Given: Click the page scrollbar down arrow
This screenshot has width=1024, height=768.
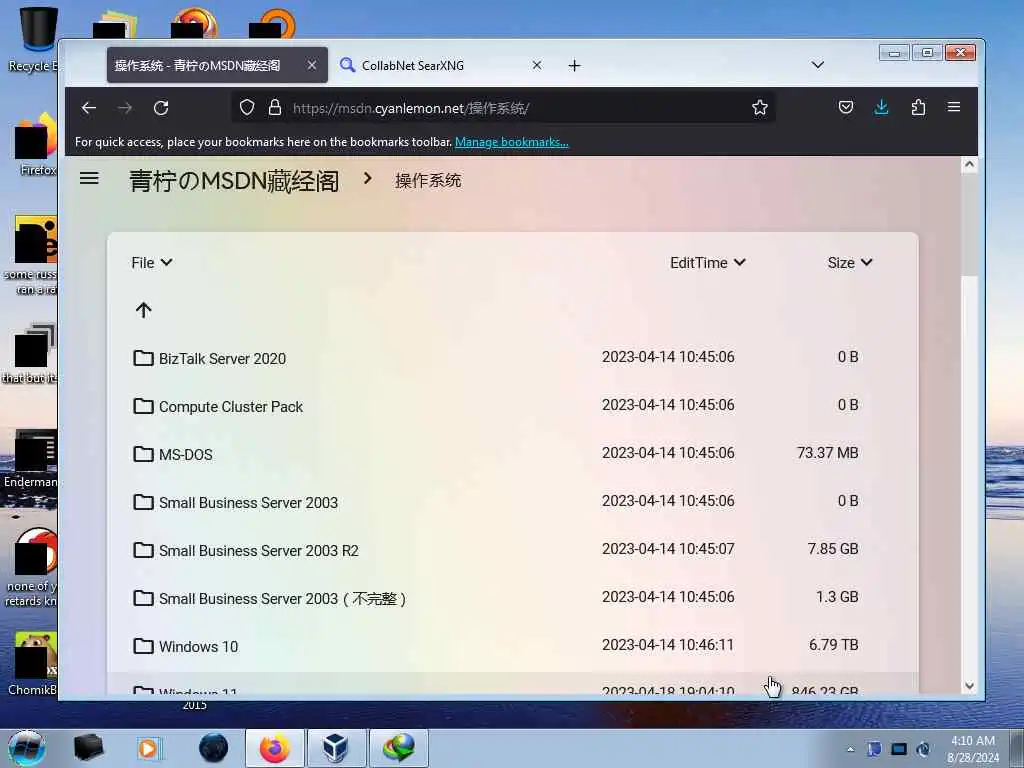Looking at the screenshot, I should pos(969,686).
